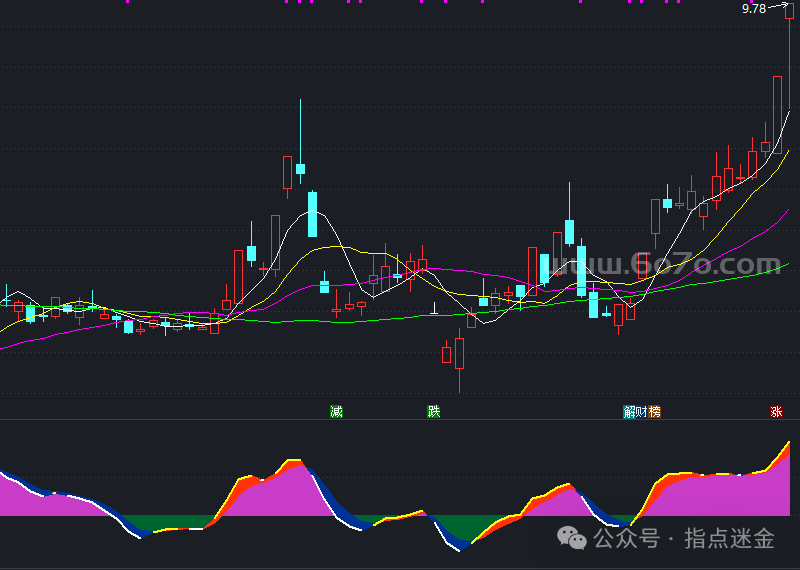Select the teal 解 event marker
The image size is (800, 570).
click(x=630, y=411)
